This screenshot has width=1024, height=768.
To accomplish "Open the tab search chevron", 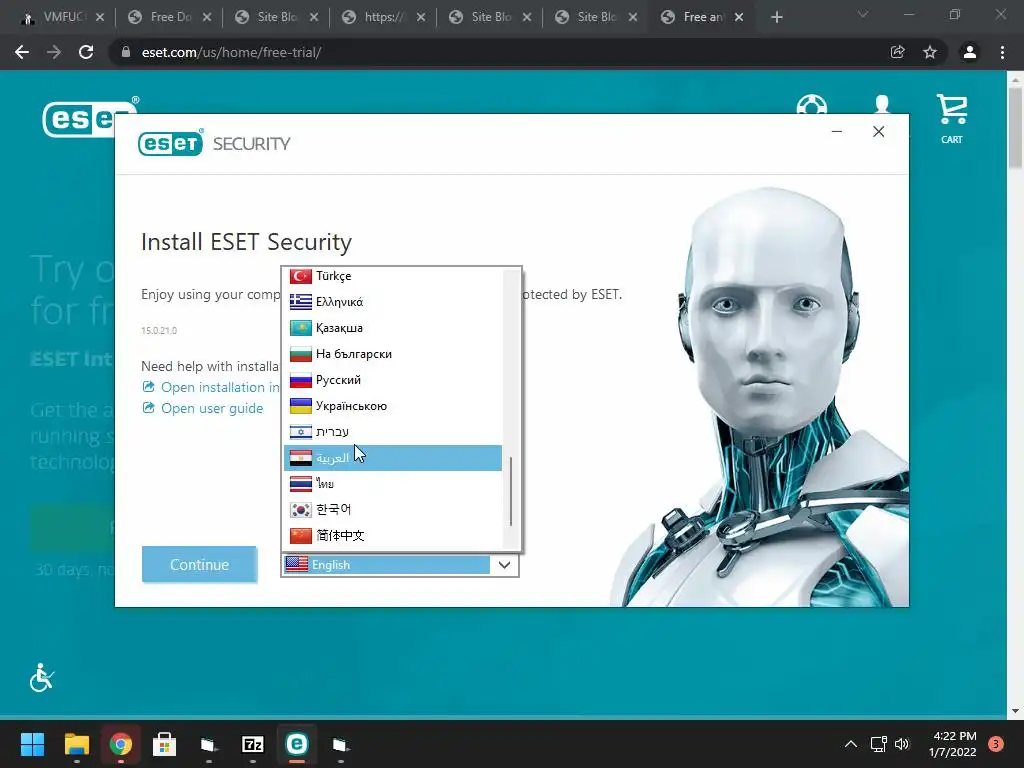I will tap(863, 14).
